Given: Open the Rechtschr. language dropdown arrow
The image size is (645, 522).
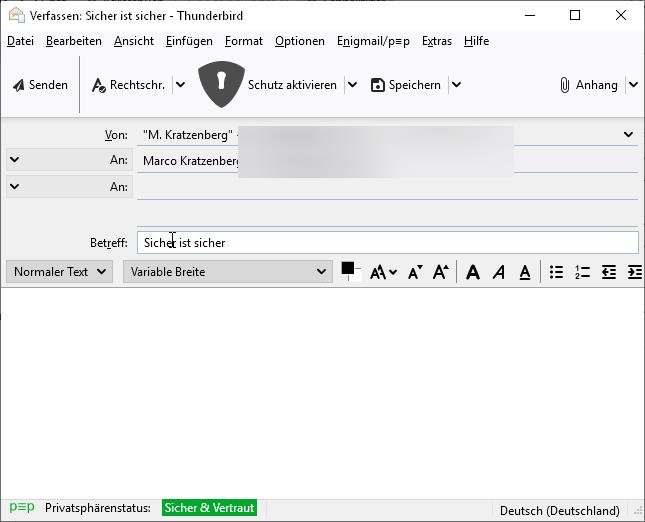Looking at the screenshot, I should point(180,85).
